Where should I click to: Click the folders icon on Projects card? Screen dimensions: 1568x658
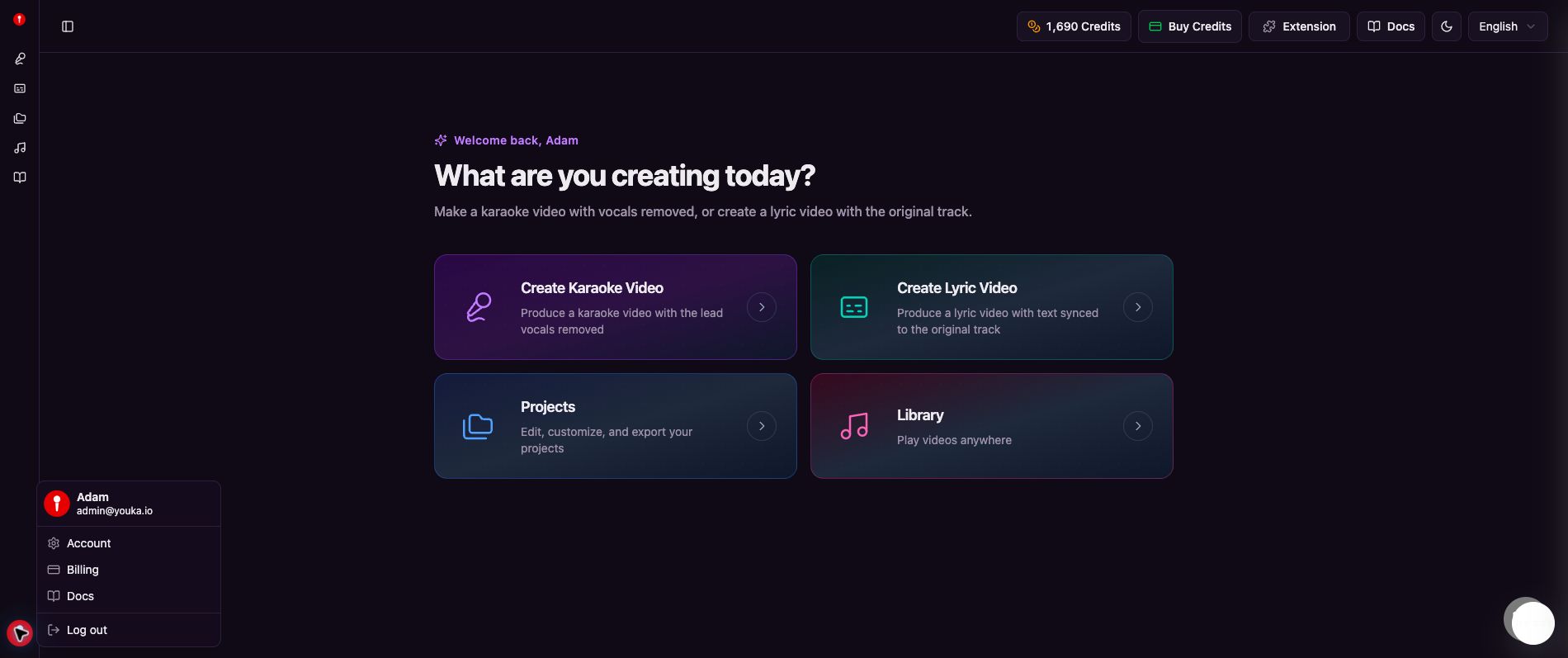pyautogui.click(x=477, y=426)
